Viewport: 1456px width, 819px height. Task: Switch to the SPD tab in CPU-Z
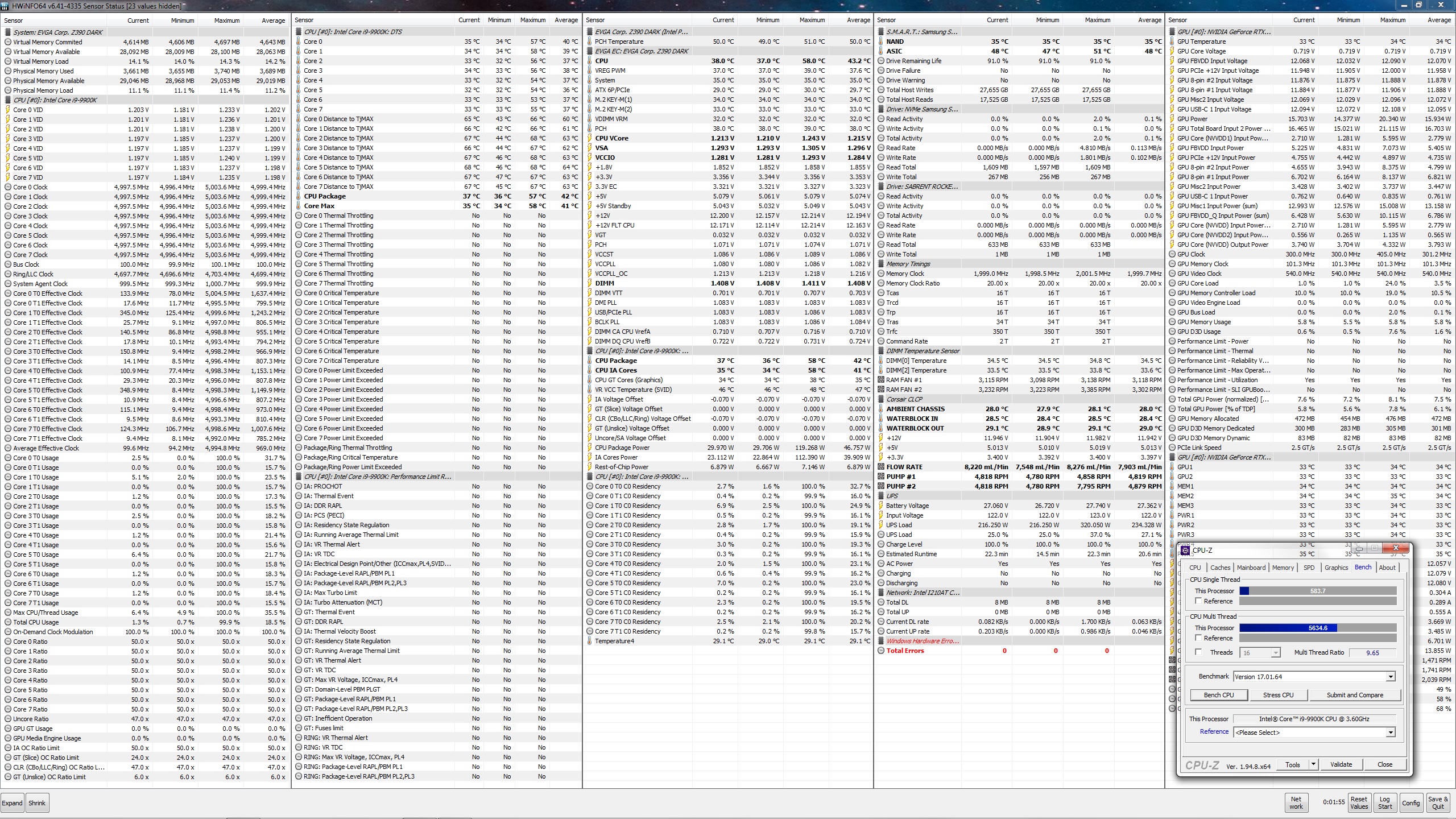pyautogui.click(x=1309, y=568)
